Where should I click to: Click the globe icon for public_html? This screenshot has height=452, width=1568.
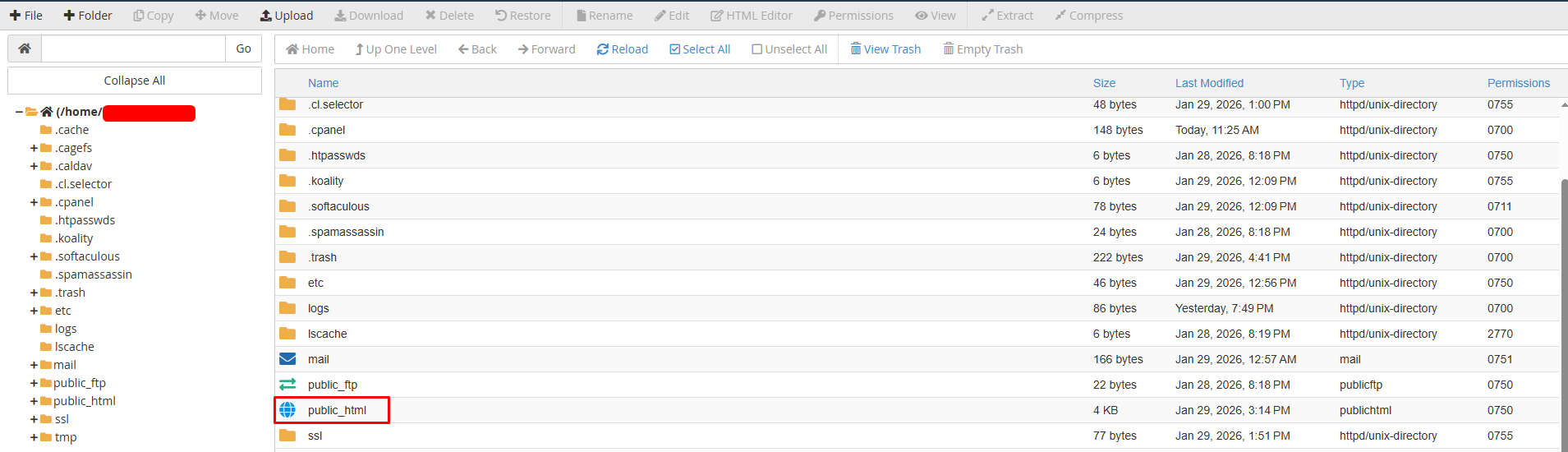point(287,410)
